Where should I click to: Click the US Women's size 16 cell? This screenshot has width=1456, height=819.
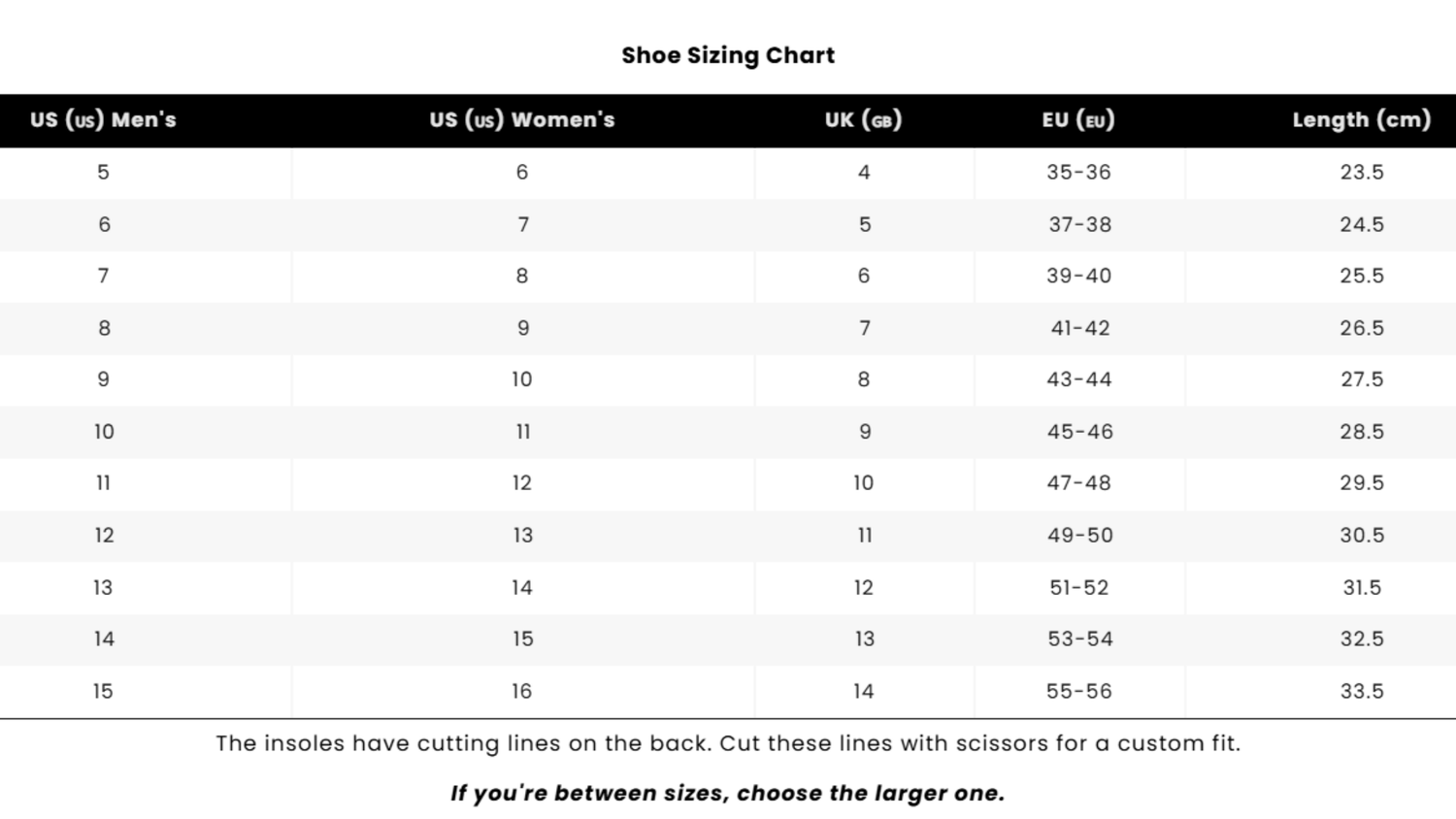pos(522,692)
